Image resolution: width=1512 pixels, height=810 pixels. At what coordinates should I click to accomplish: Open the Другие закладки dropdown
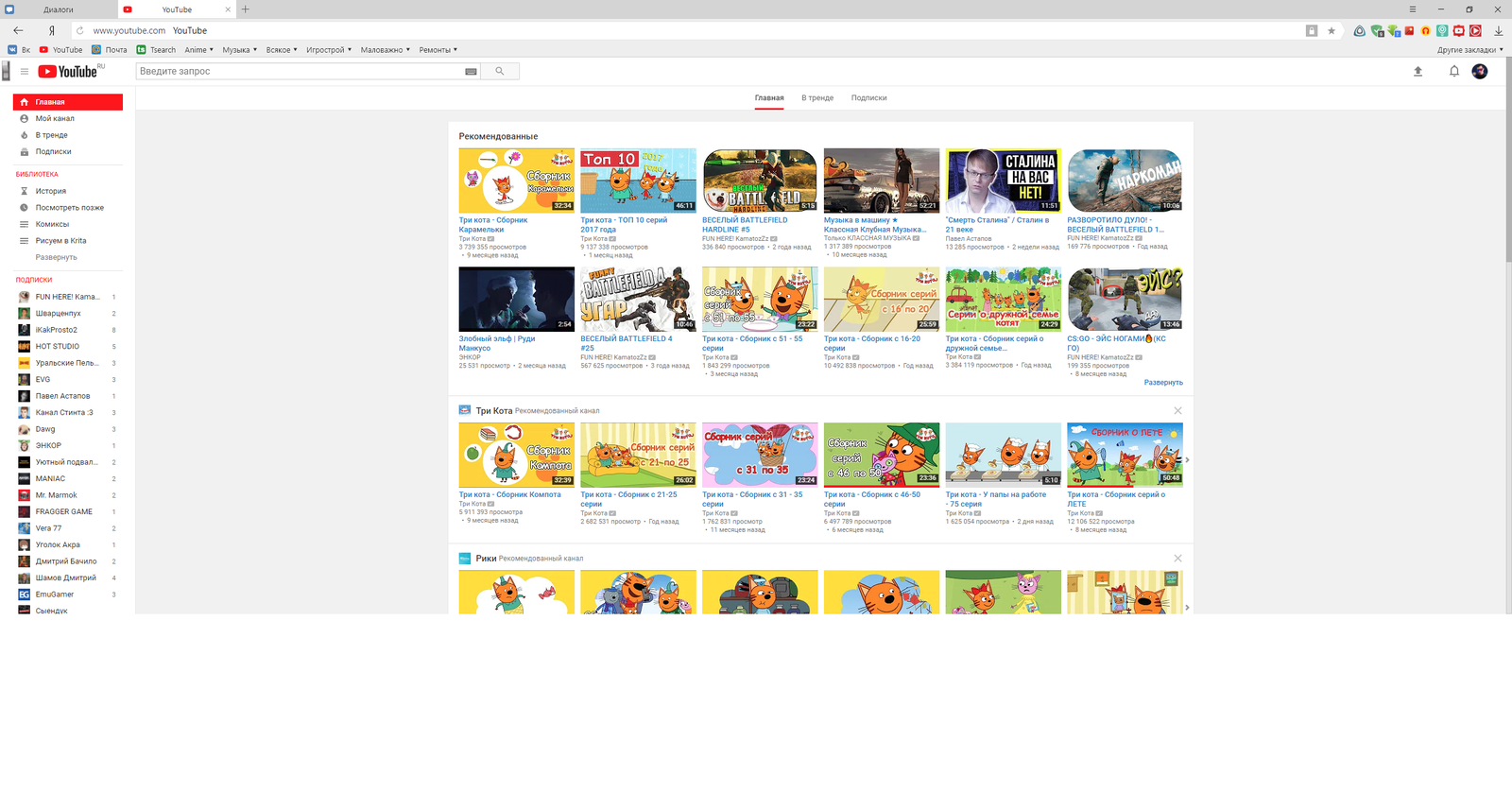pyautogui.click(x=1470, y=50)
